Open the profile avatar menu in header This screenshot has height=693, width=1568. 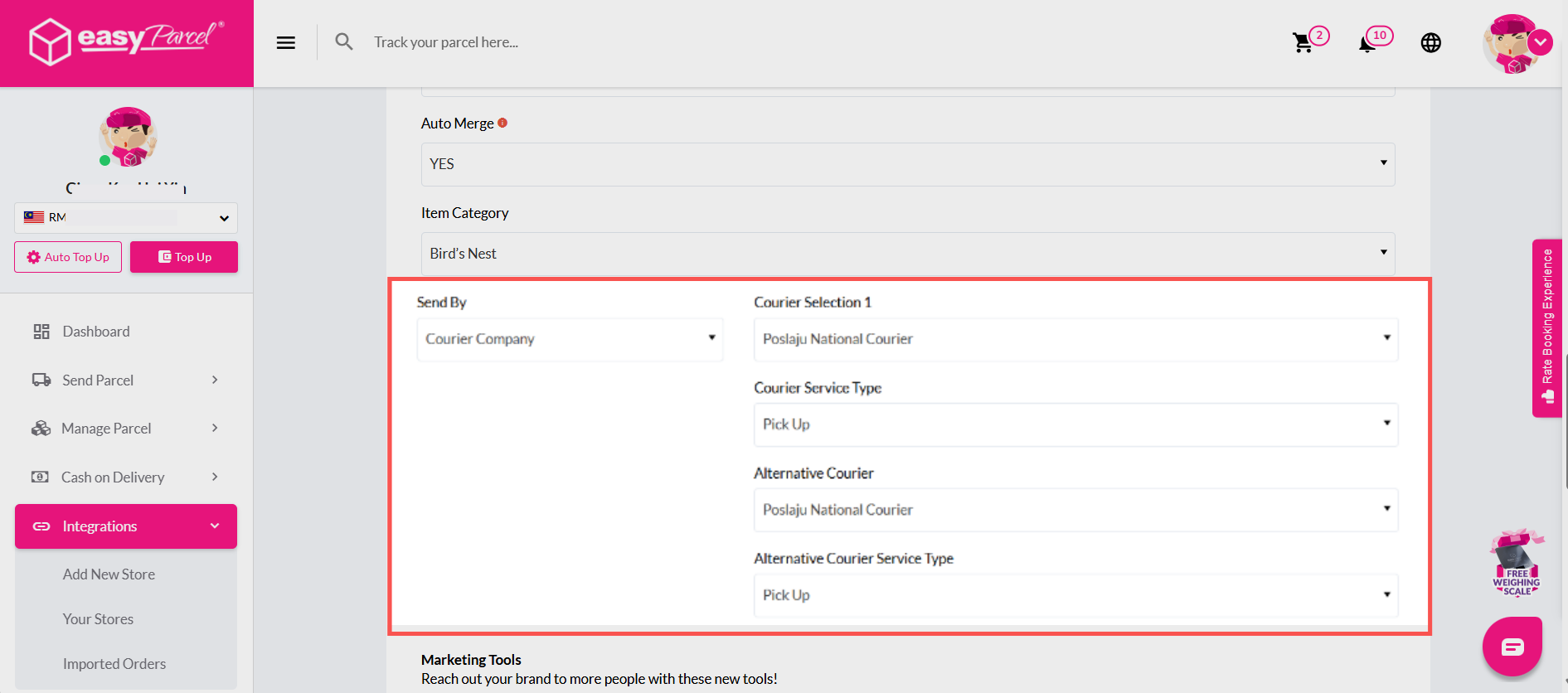click(x=1516, y=43)
